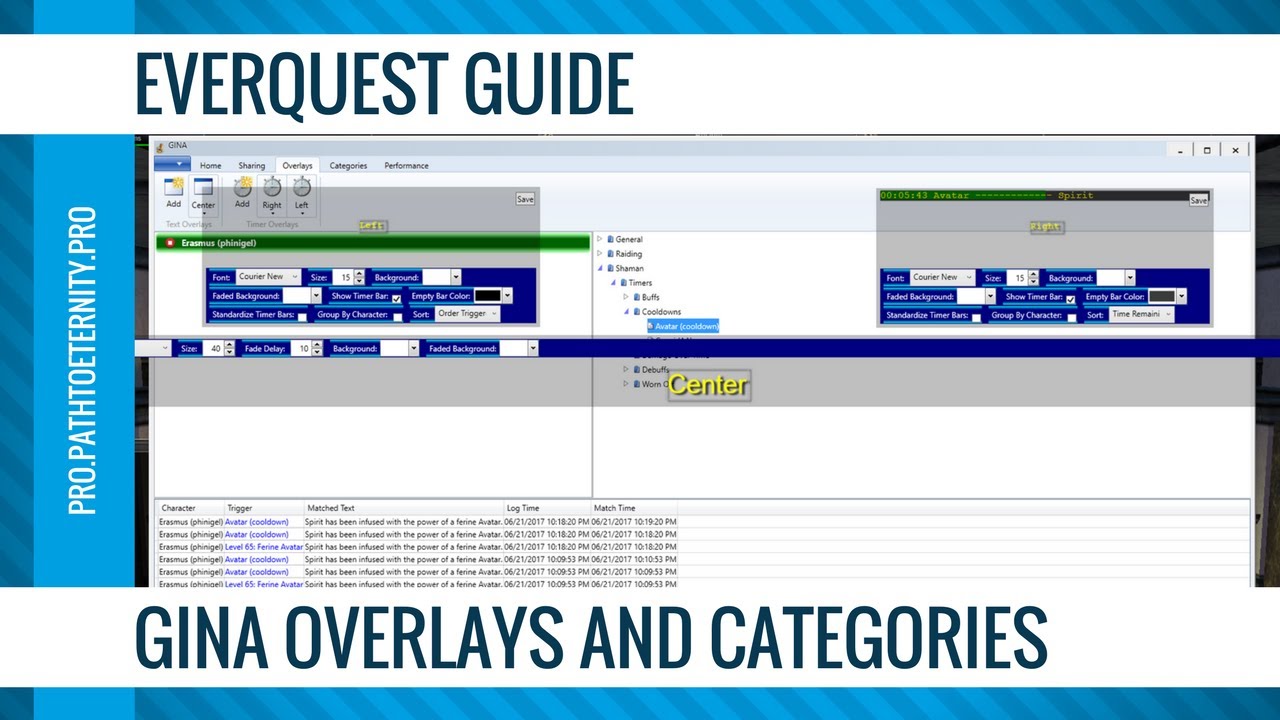The height and width of the screenshot is (720, 1280).
Task: Click the Timers folder icon in tree
Action: [623, 283]
